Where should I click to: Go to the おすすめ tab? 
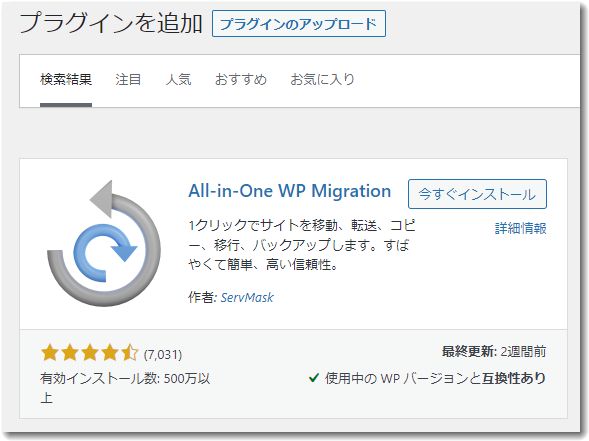coord(241,80)
